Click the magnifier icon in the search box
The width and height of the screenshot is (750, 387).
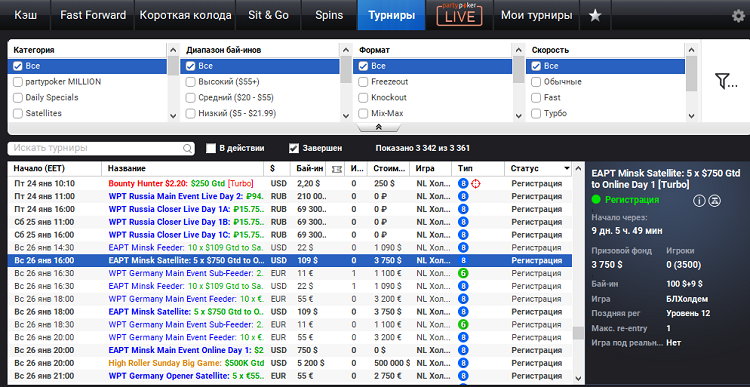(x=188, y=148)
